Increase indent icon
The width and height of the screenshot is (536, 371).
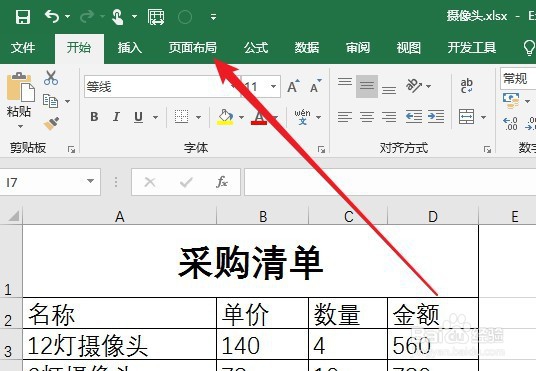tap(436, 117)
